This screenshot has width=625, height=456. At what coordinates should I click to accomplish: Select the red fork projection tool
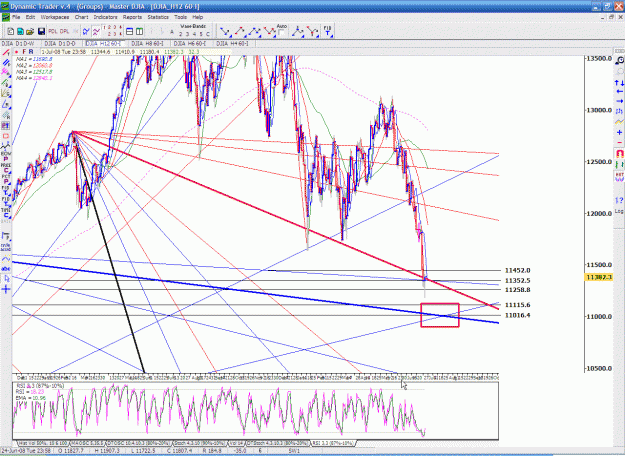(312, 31)
